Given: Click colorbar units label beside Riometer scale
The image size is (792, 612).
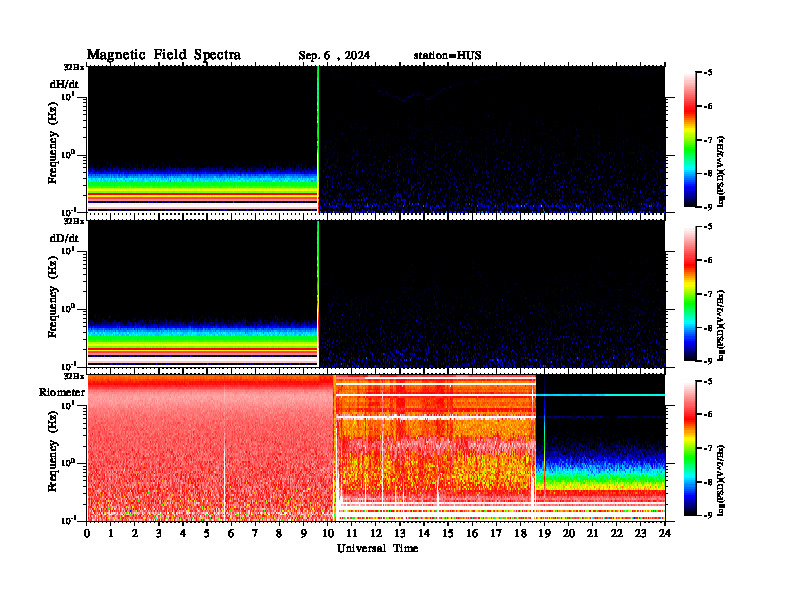Looking at the screenshot, I should [x=721, y=480].
